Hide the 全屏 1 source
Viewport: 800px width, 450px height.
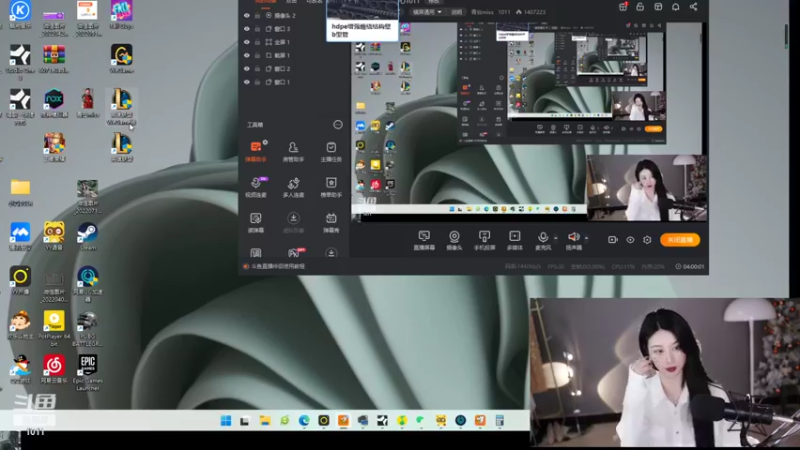click(x=246, y=42)
